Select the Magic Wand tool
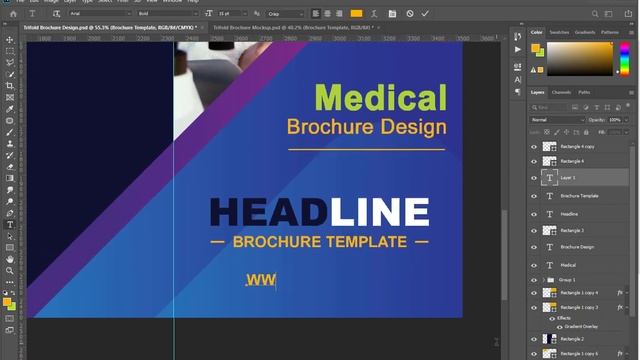640x360 pixels. 10,74
